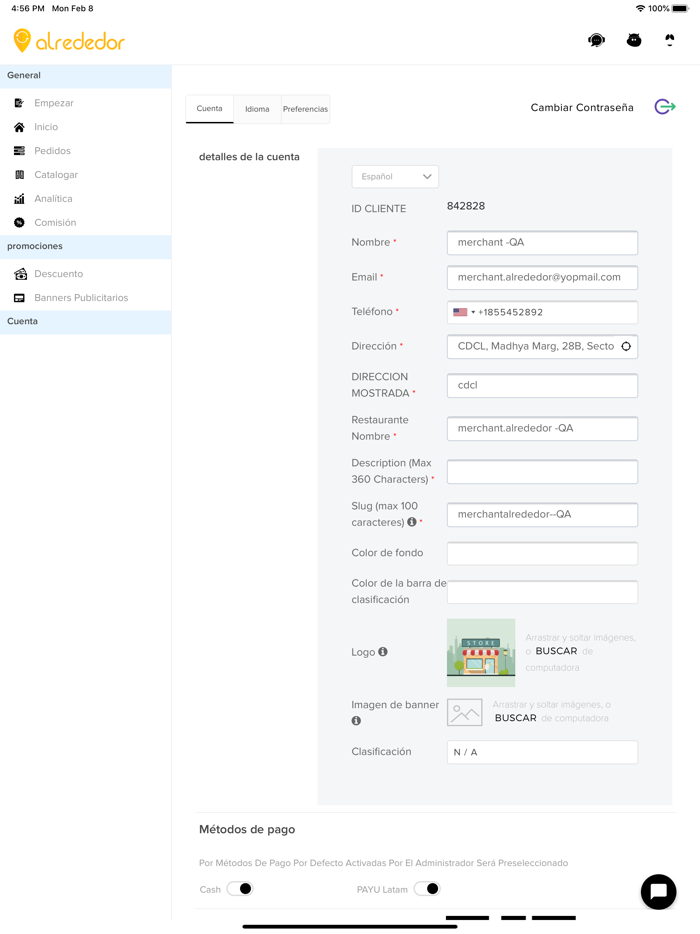Viewport: 700px width, 934px height.
Task: Click the Empezar sidebar icon
Action: [19, 103]
